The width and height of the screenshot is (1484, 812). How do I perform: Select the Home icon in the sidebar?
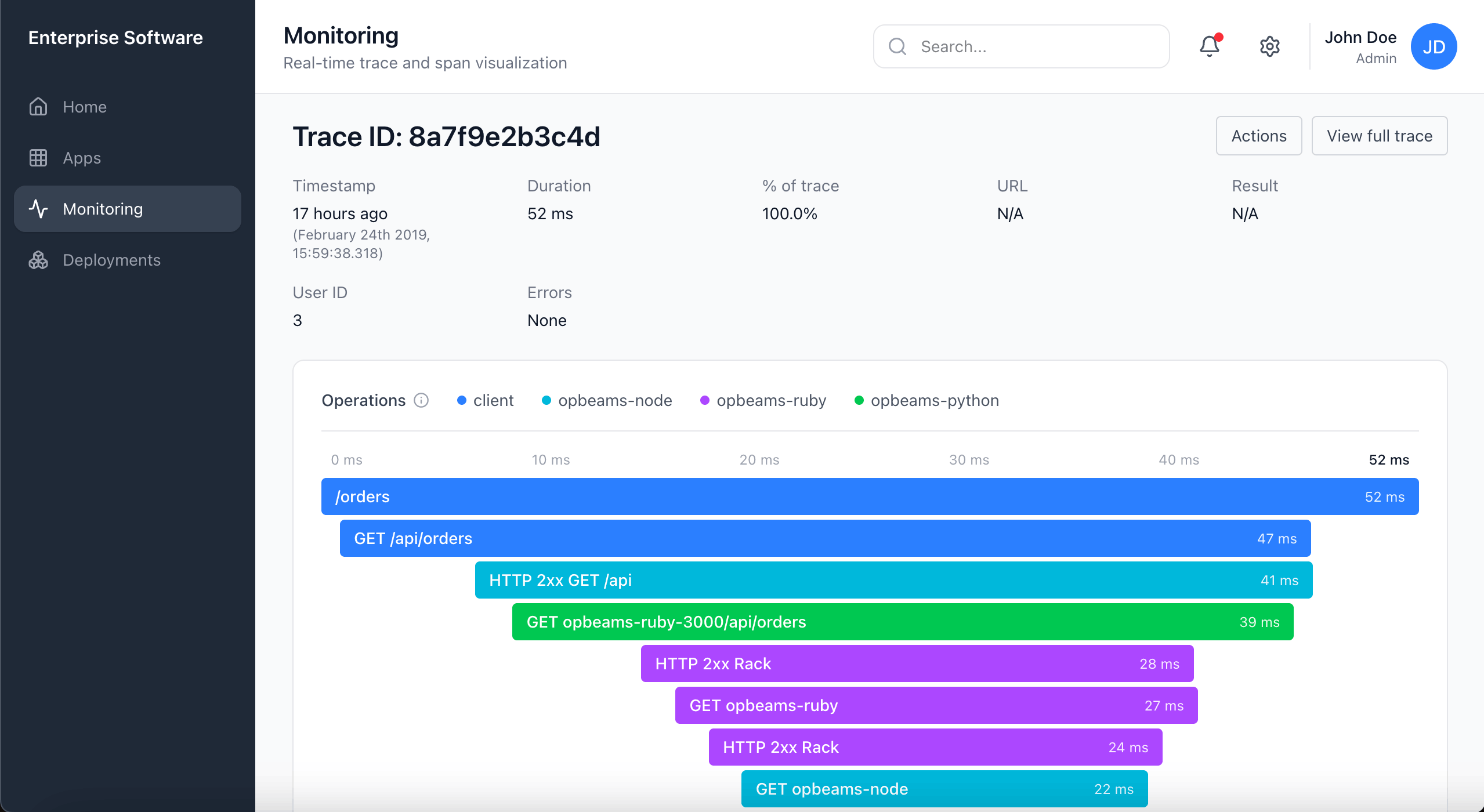pyautogui.click(x=38, y=106)
